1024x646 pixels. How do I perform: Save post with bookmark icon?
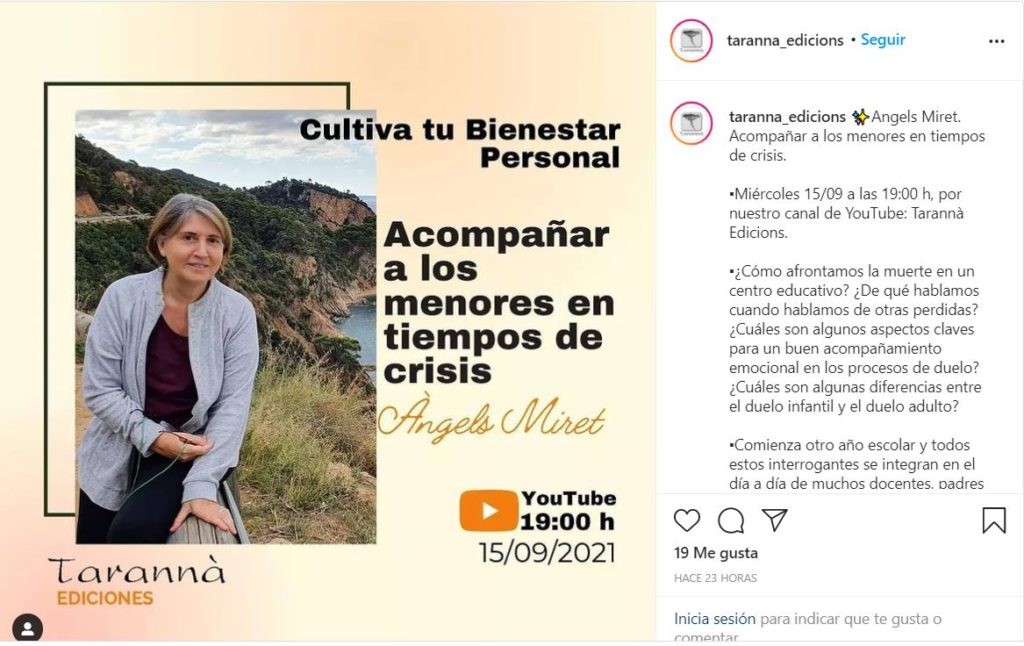(x=994, y=521)
